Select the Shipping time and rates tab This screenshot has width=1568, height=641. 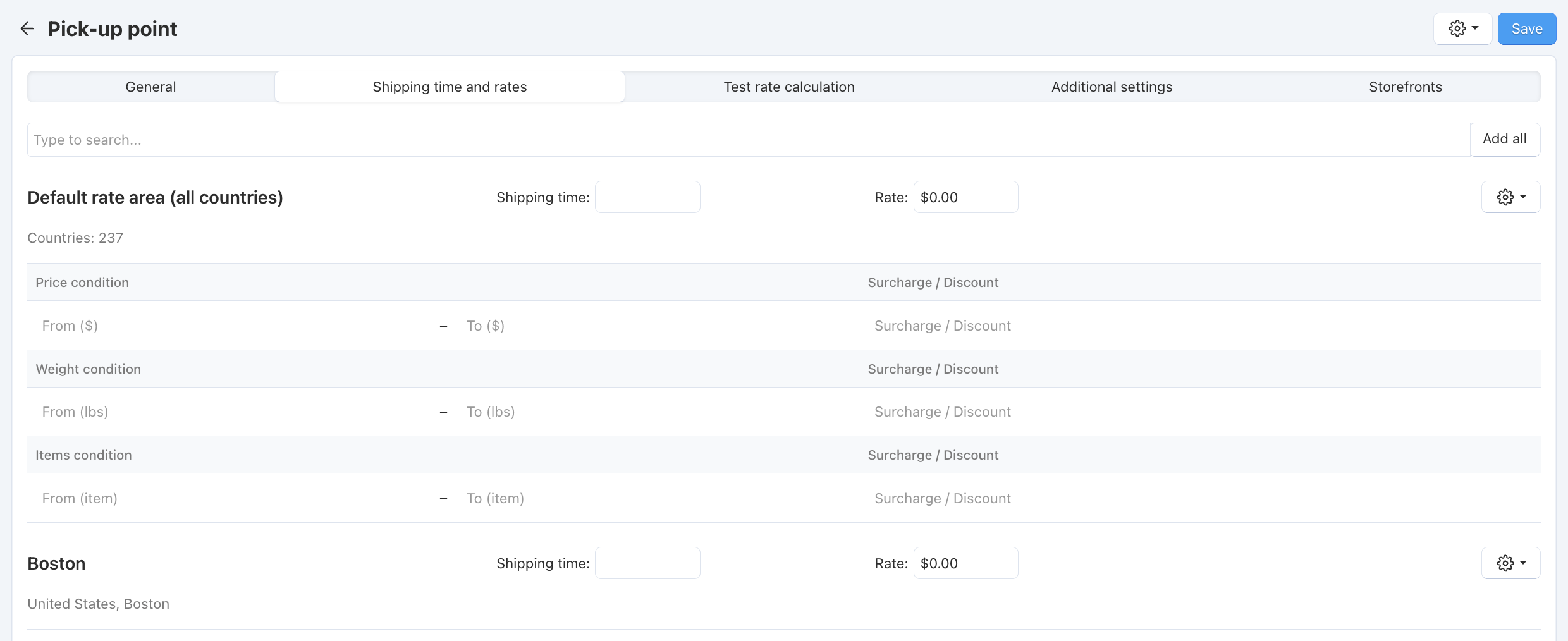450,87
